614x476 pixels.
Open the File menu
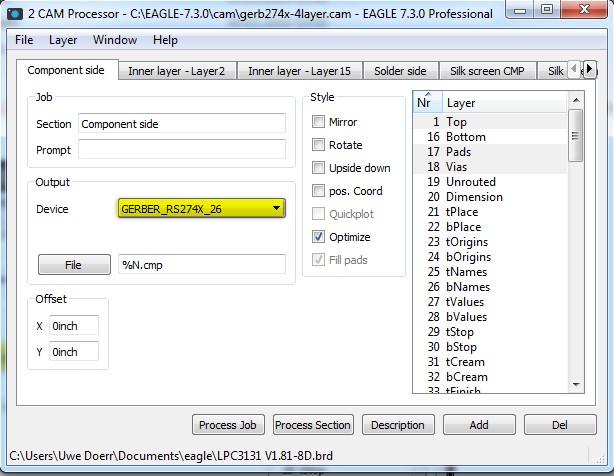point(24,40)
